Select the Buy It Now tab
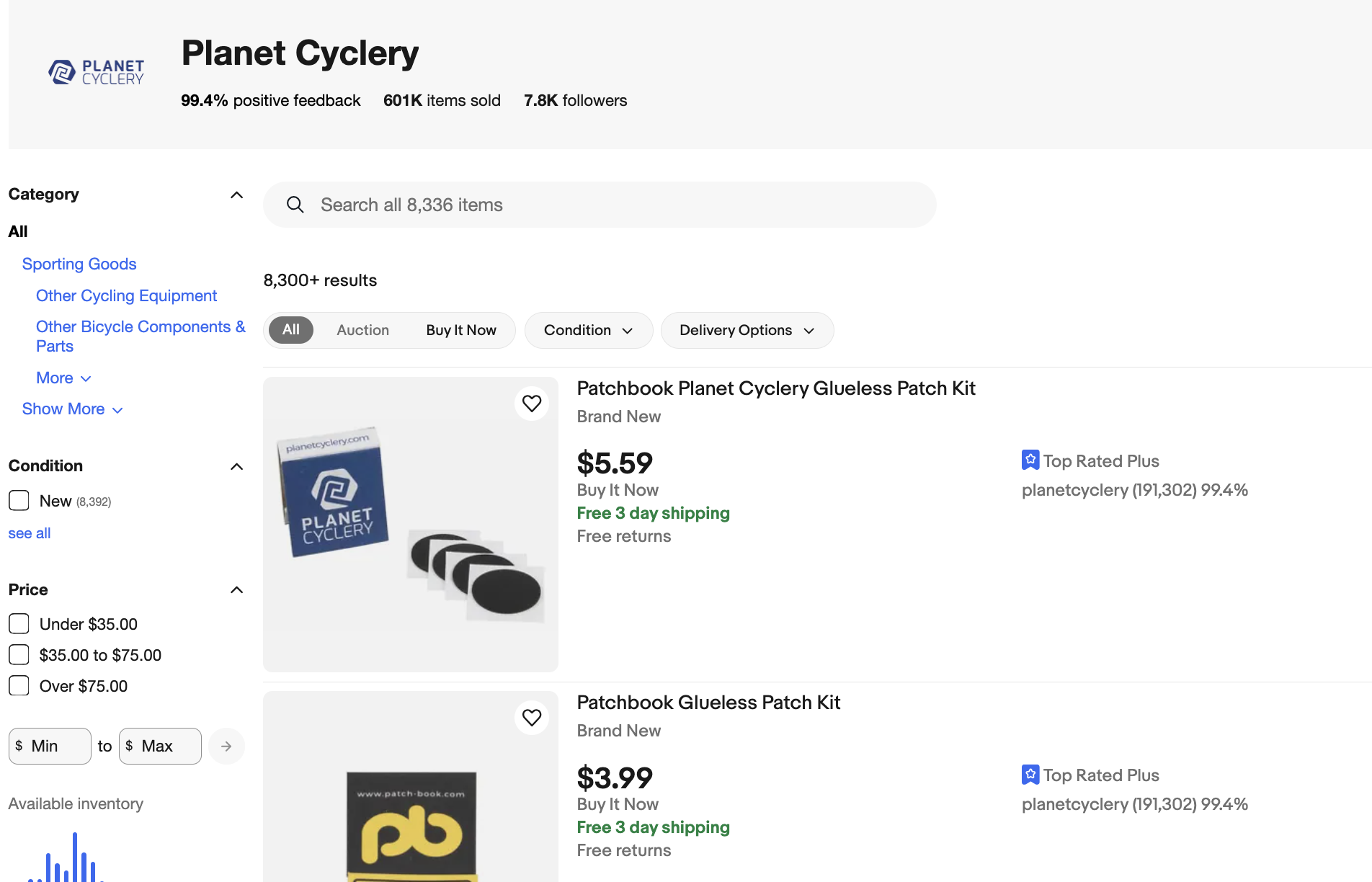 (460, 330)
